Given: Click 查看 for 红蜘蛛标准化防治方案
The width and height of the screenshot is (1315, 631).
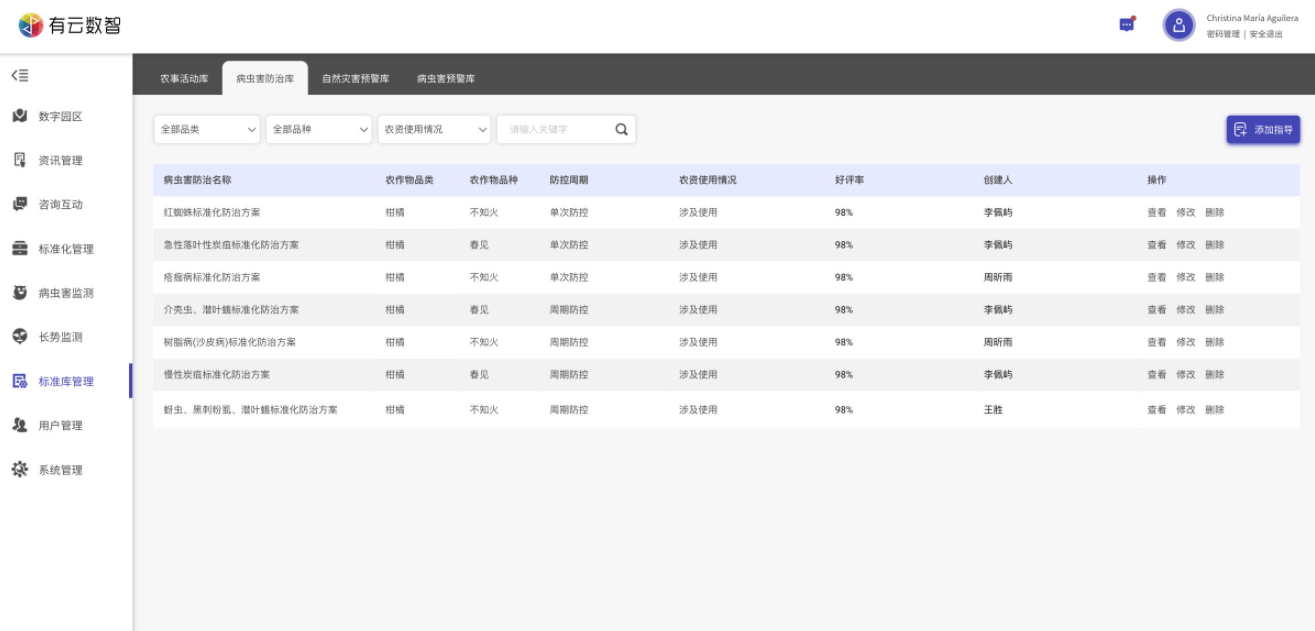Looking at the screenshot, I should click(1156, 212).
